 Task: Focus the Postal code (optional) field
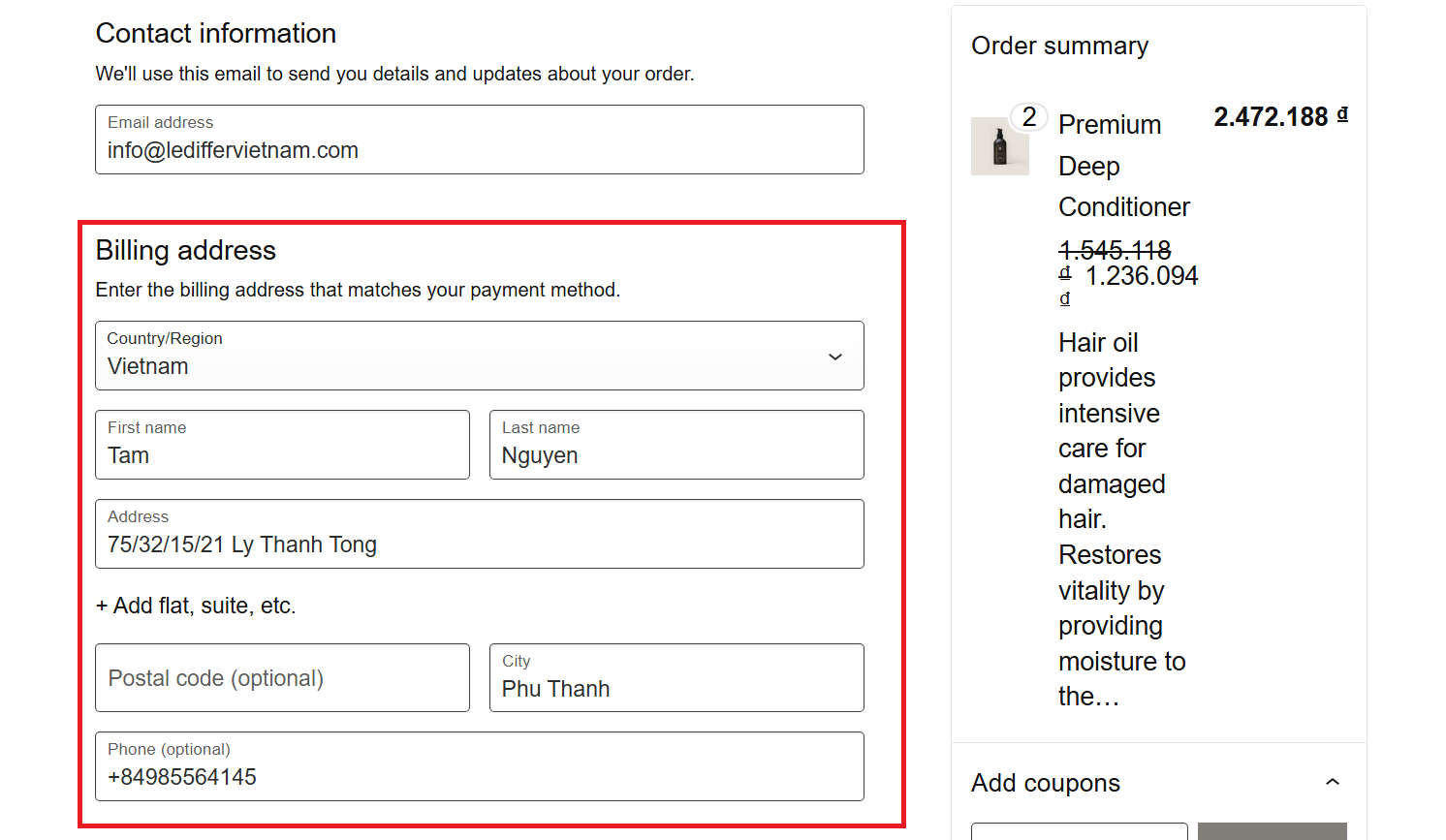tap(282, 678)
